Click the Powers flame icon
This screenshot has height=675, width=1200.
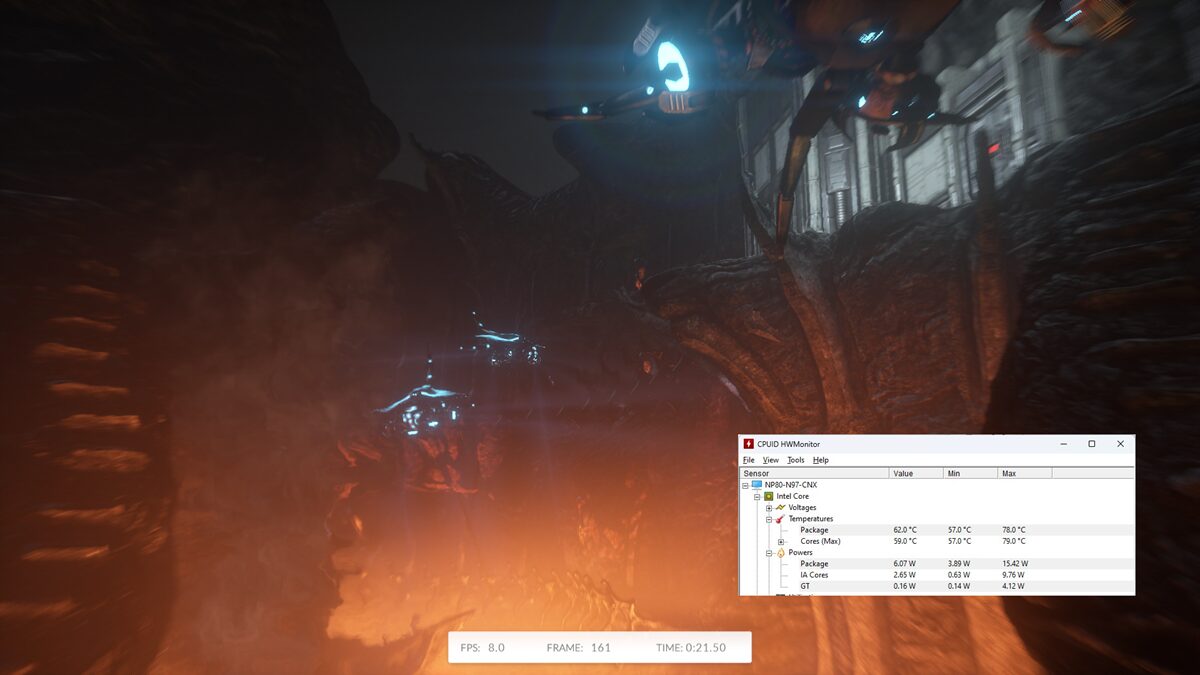(x=780, y=552)
